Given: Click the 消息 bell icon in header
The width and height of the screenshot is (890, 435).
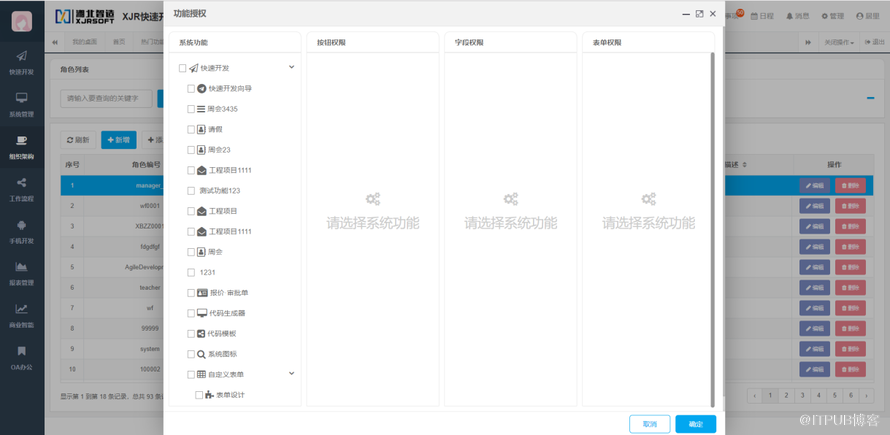Looking at the screenshot, I should (797, 16).
